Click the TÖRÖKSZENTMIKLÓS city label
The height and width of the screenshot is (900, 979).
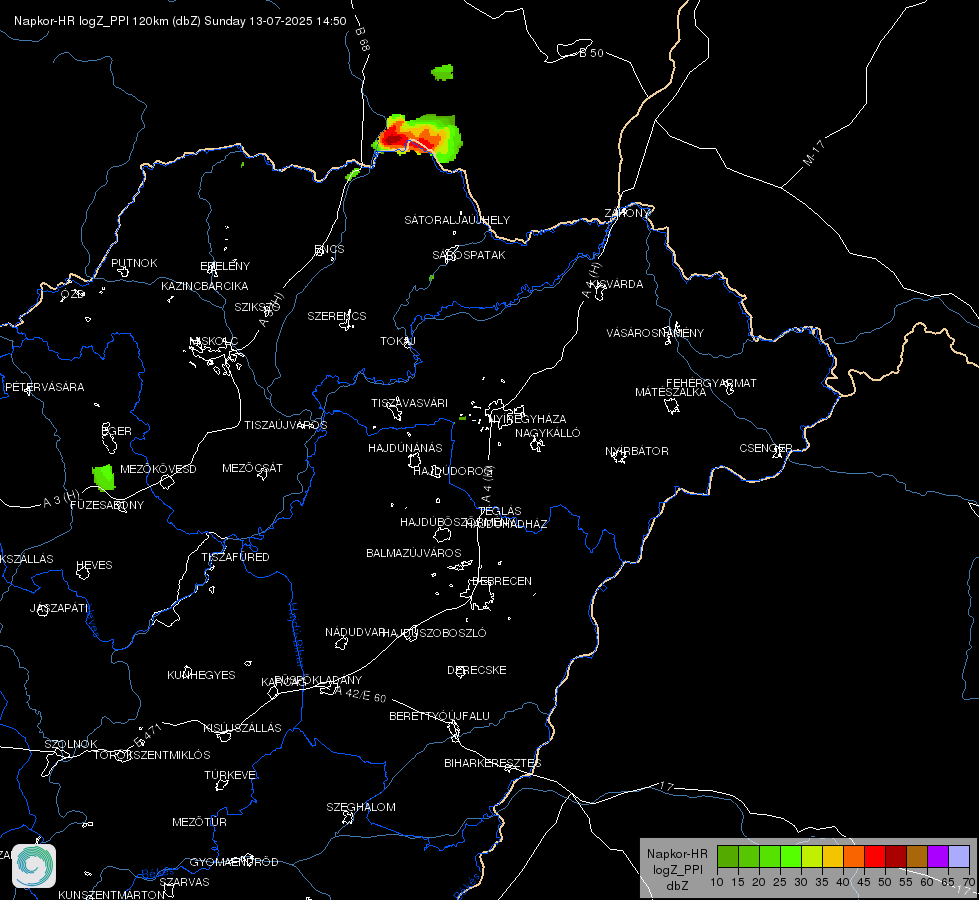pos(152,755)
